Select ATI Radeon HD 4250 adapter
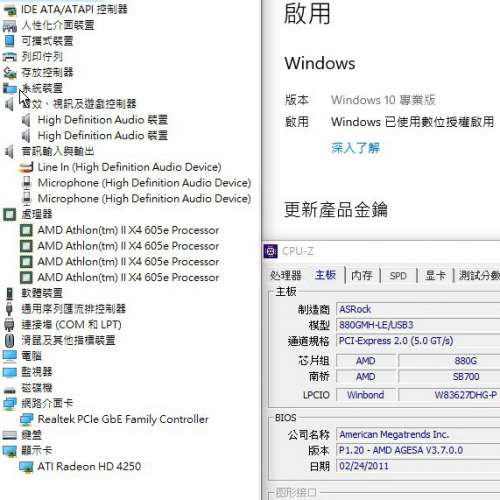The width and height of the screenshot is (500, 500). pos(89,467)
